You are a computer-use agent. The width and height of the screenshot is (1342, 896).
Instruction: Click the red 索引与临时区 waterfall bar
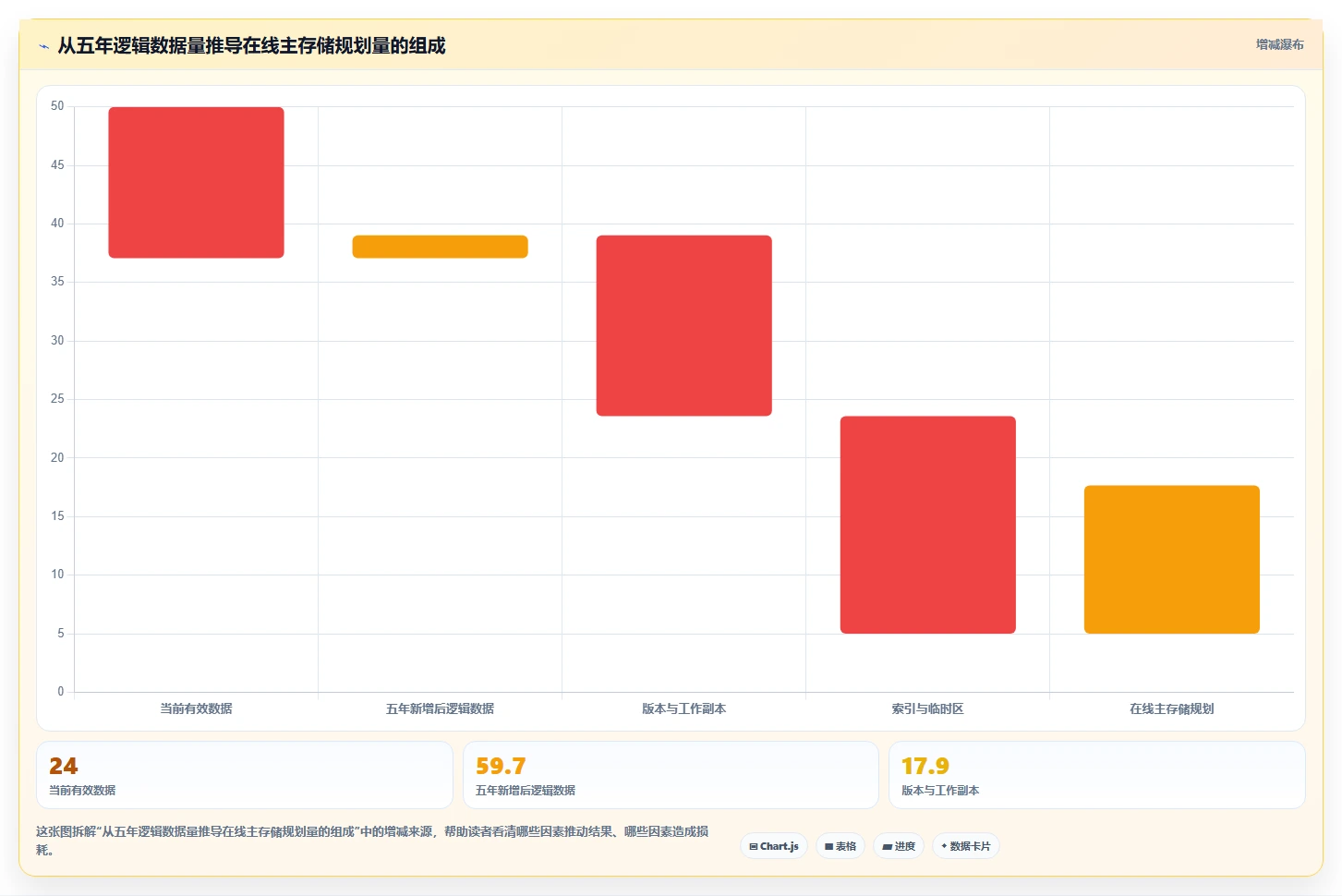(927, 525)
